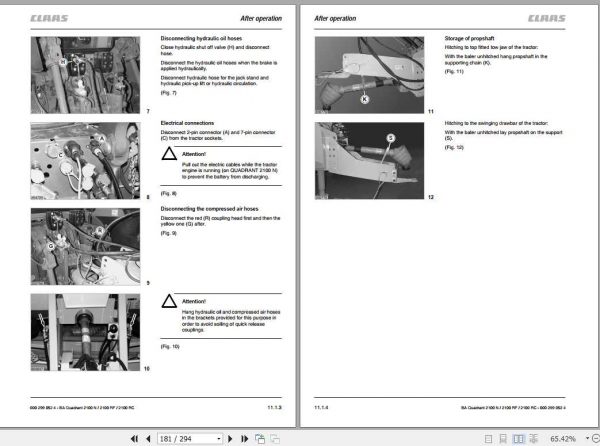Switch to continuous facing view
600x446 pixels.
point(533,439)
